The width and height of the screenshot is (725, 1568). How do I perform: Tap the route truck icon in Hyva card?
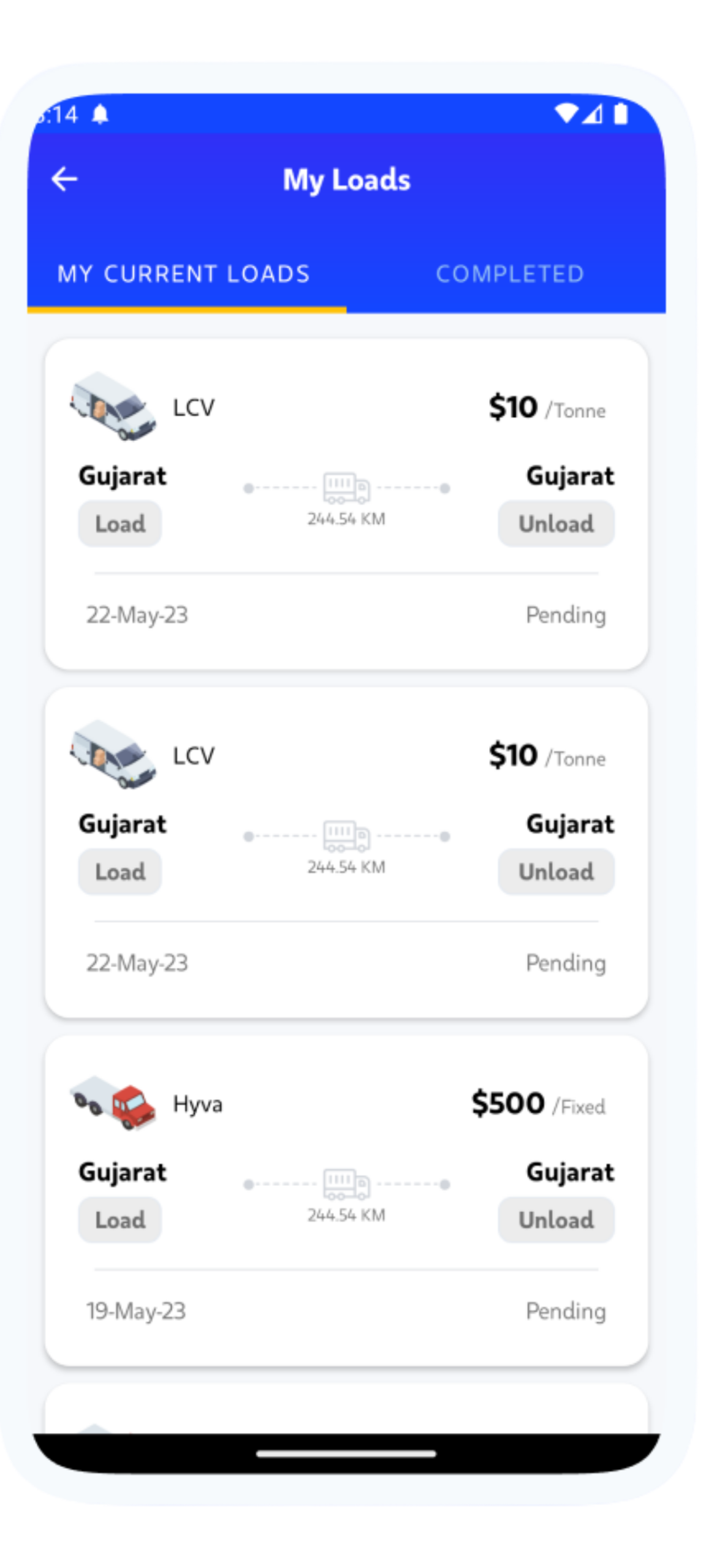tap(346, 1183)
